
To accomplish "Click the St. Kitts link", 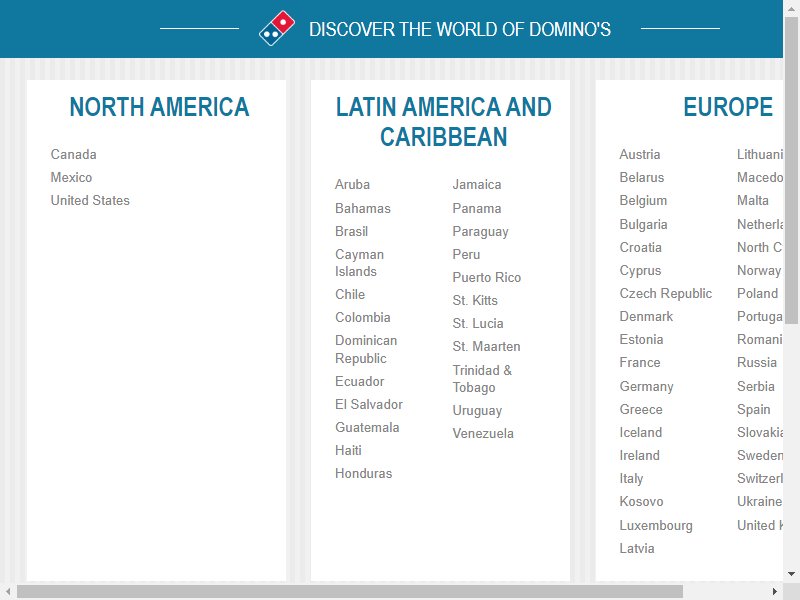I will coord(475,300).
